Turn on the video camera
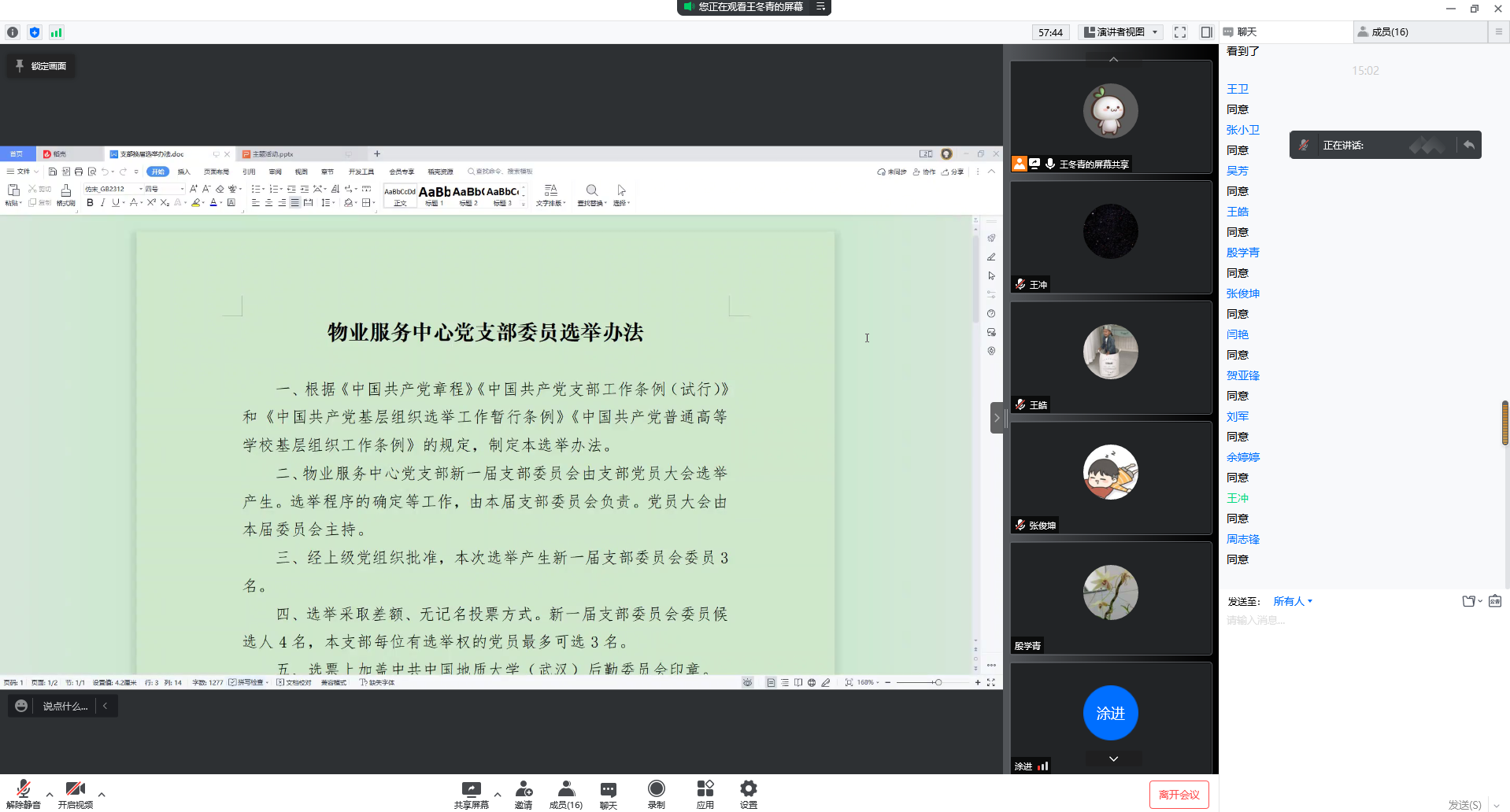 [75, 789]
